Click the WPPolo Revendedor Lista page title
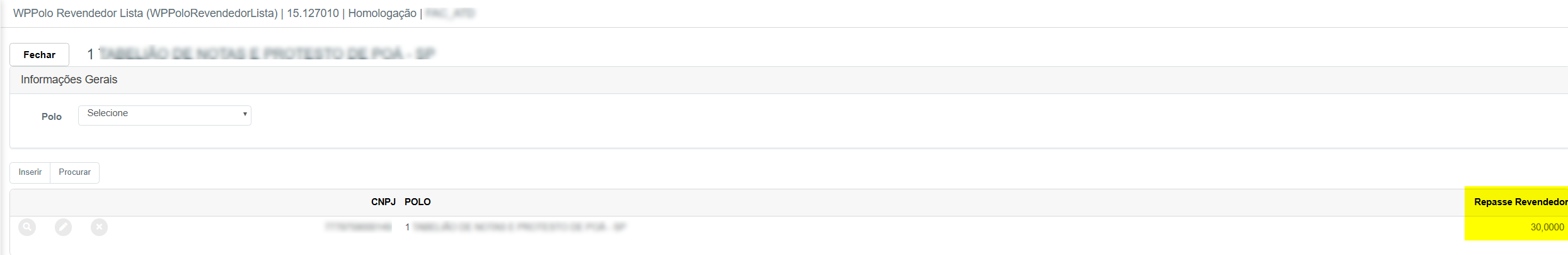Image resolution: width=1568 pixels, height=255 pixels. (145, 13)
